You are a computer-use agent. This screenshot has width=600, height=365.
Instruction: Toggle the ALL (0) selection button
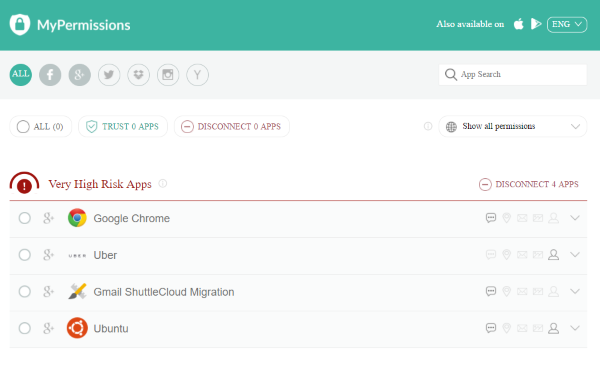[x=41, y=126]
